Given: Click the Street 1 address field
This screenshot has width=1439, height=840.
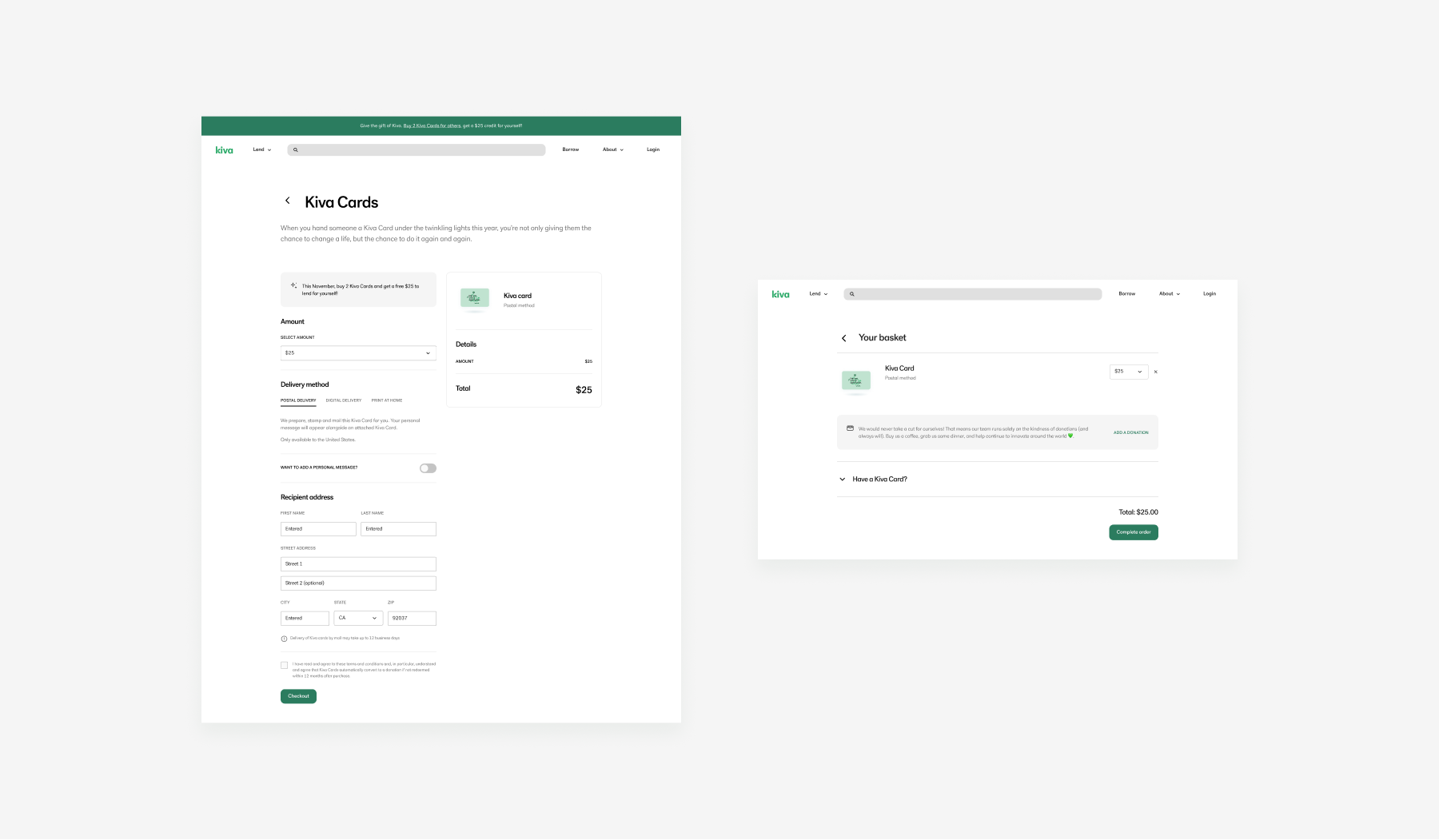Looking at the screenshot, I should click(358, 564).
